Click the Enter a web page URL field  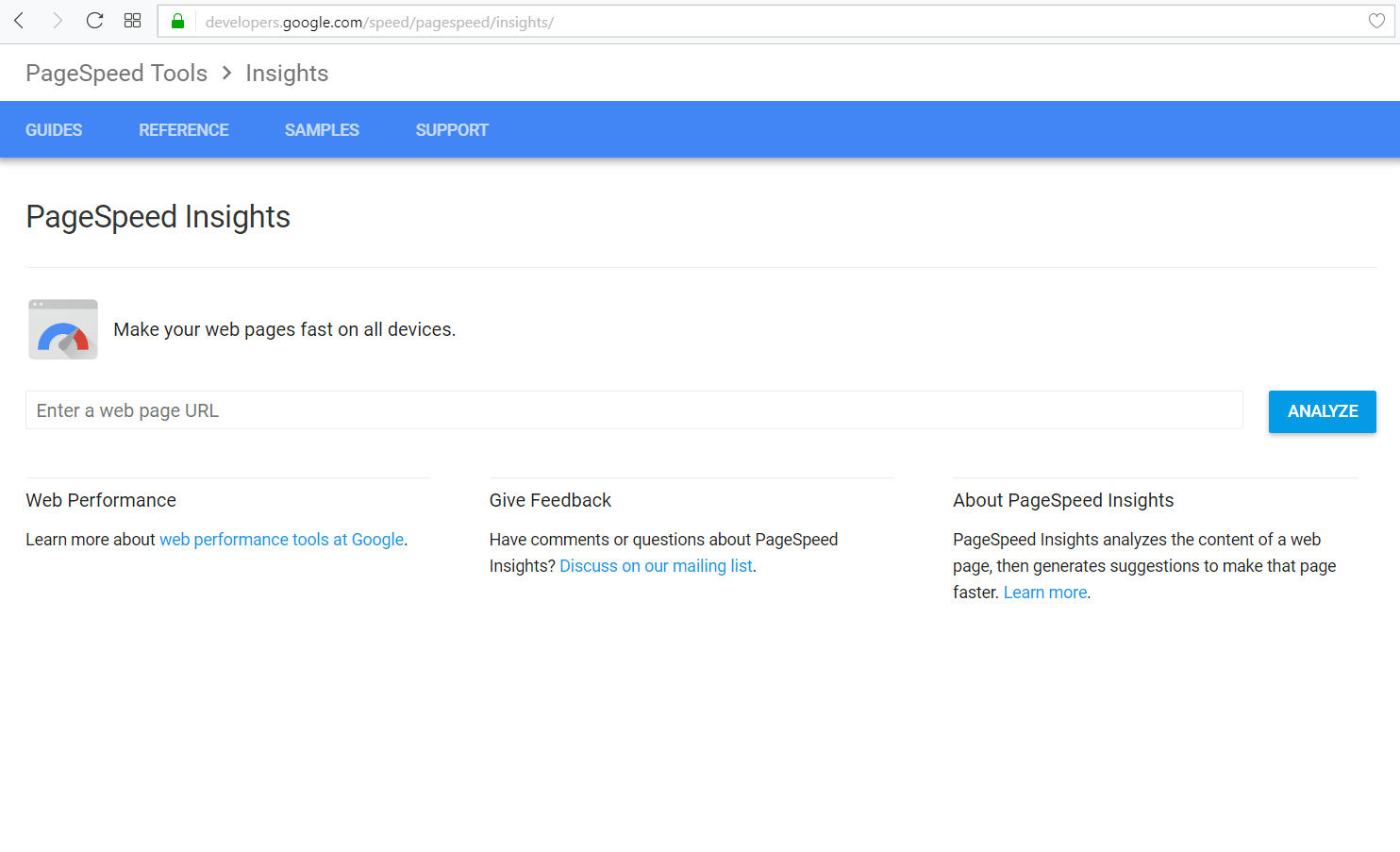634,410
